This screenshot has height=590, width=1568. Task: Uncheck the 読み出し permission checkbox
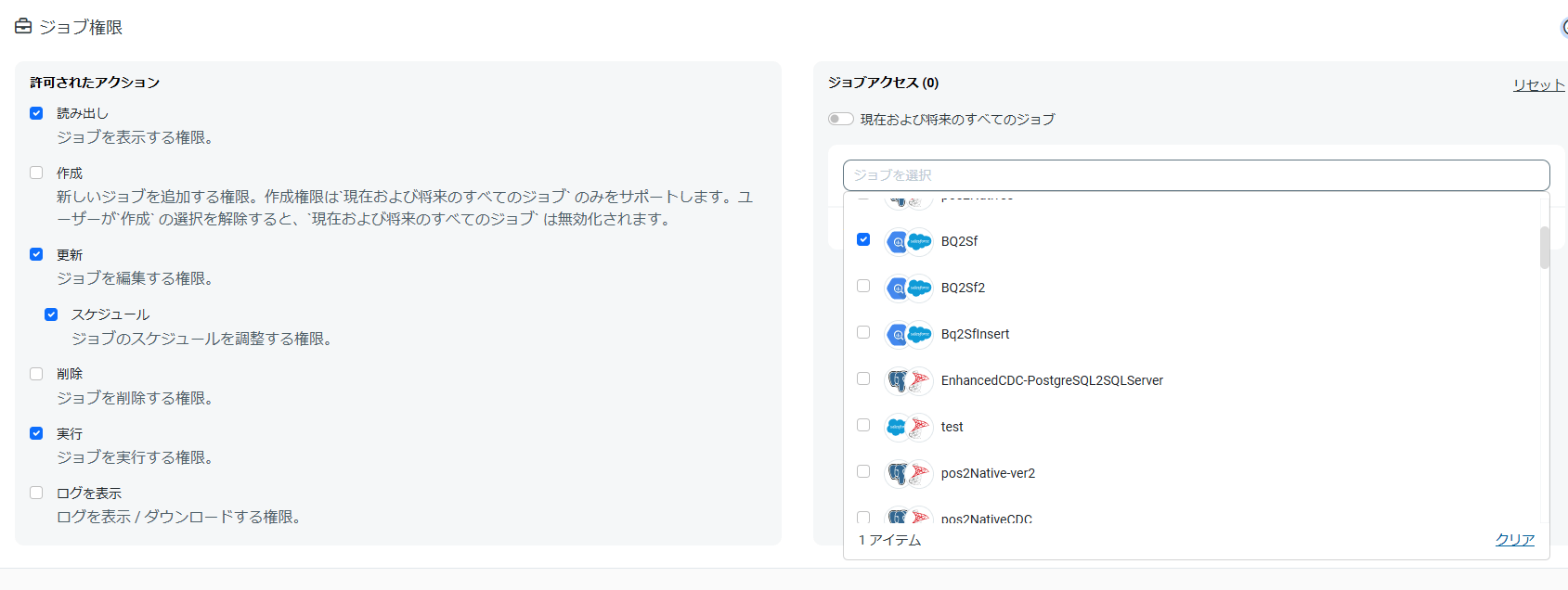coord(36,113)
